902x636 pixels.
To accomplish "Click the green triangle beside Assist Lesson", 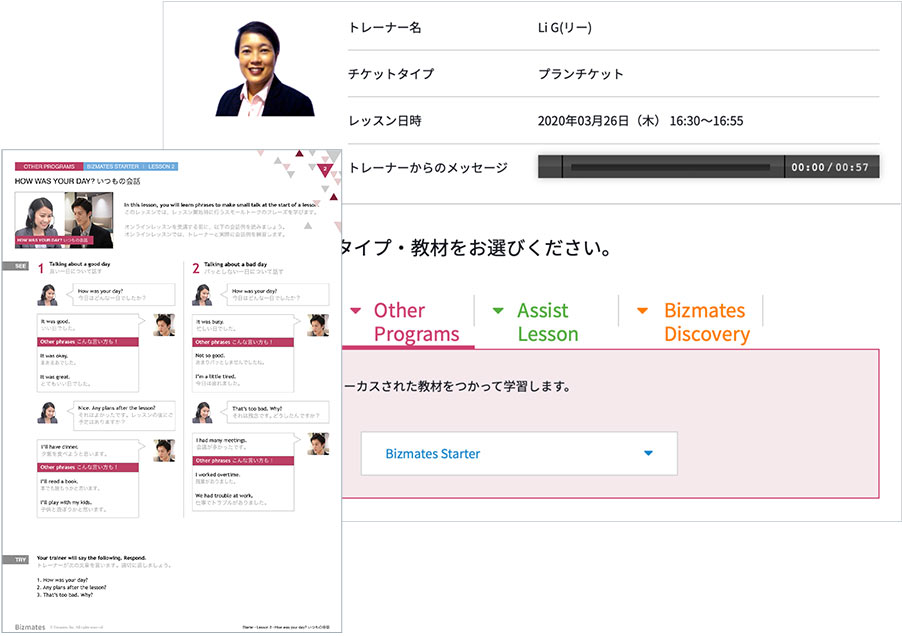I will (498, 310).
